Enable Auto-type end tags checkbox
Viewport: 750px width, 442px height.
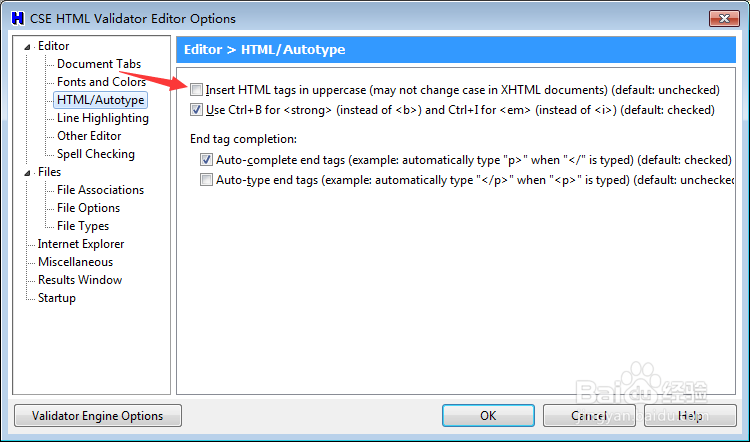coord(206,180)
